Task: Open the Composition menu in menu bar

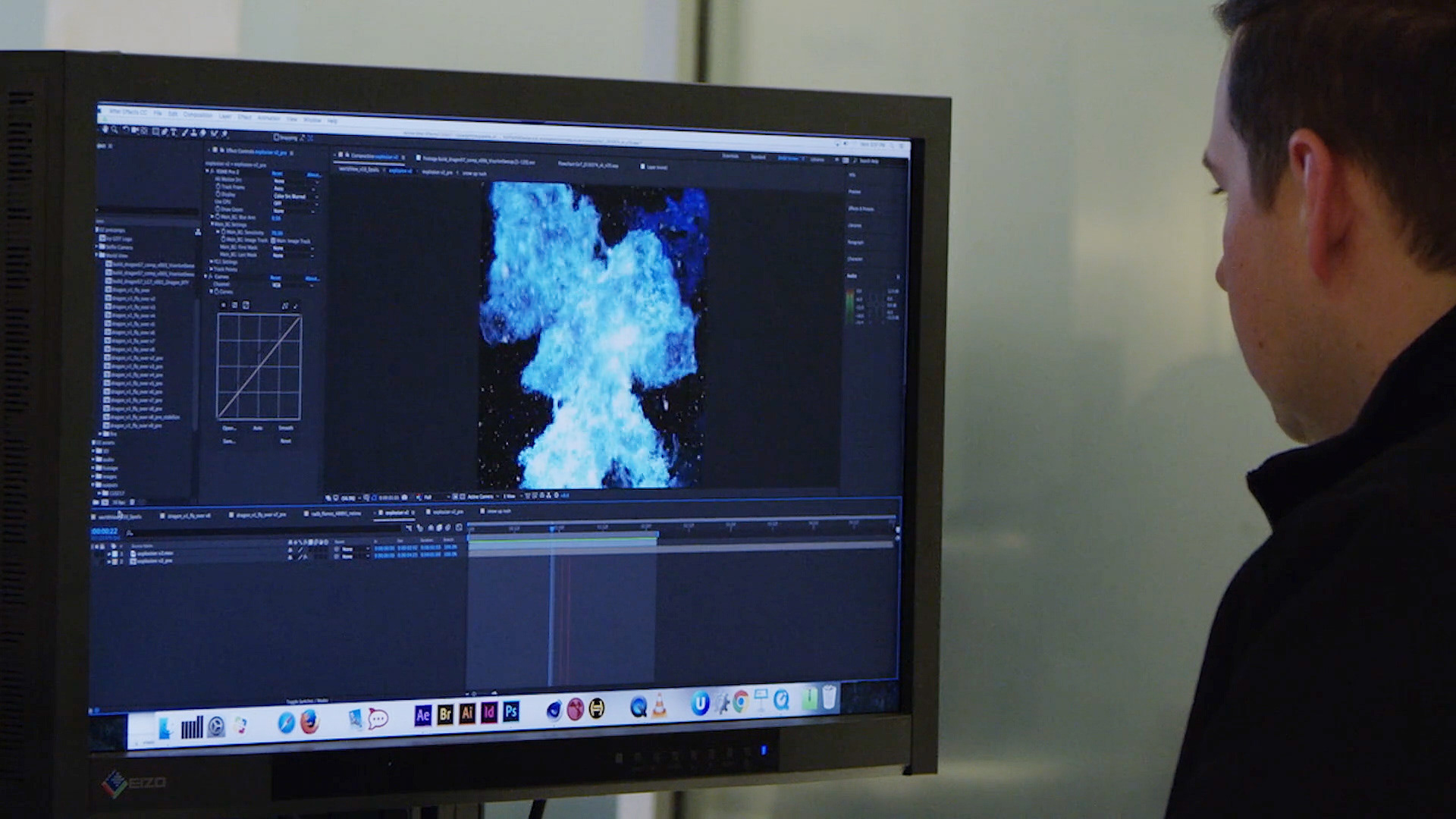Action: tap(198, 115)
